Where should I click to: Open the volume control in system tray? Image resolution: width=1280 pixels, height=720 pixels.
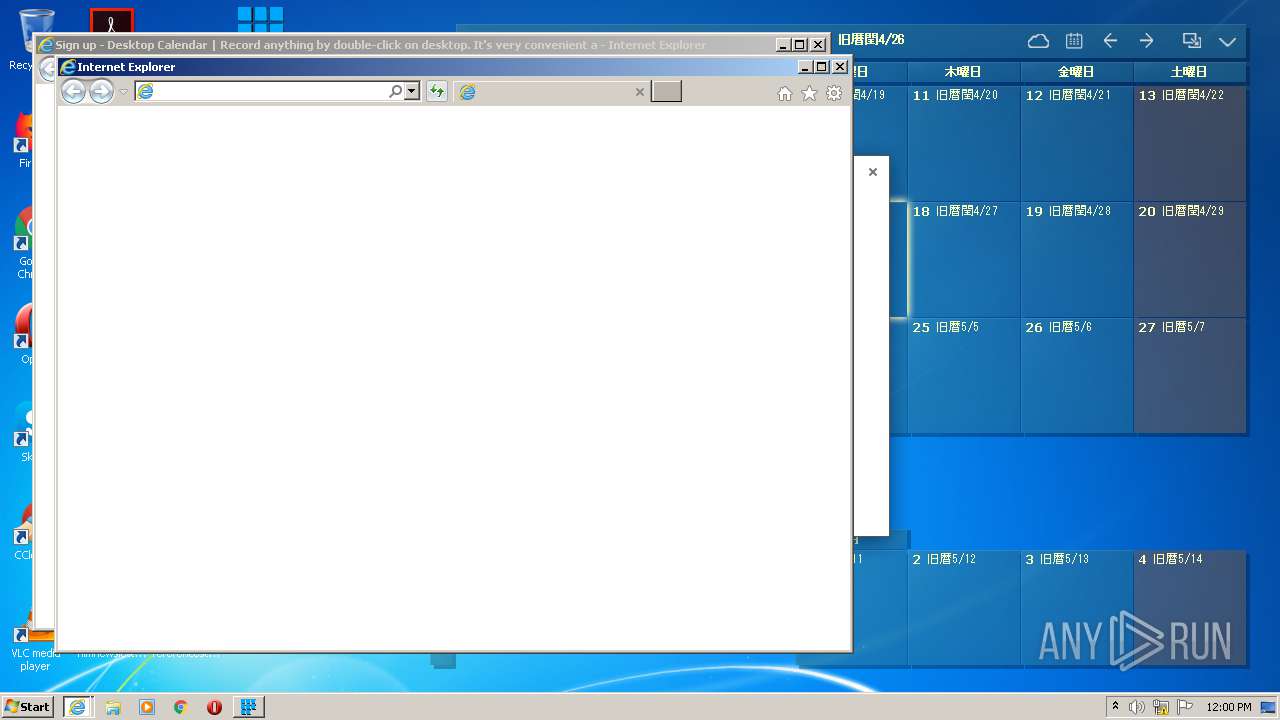point(1137,707)
